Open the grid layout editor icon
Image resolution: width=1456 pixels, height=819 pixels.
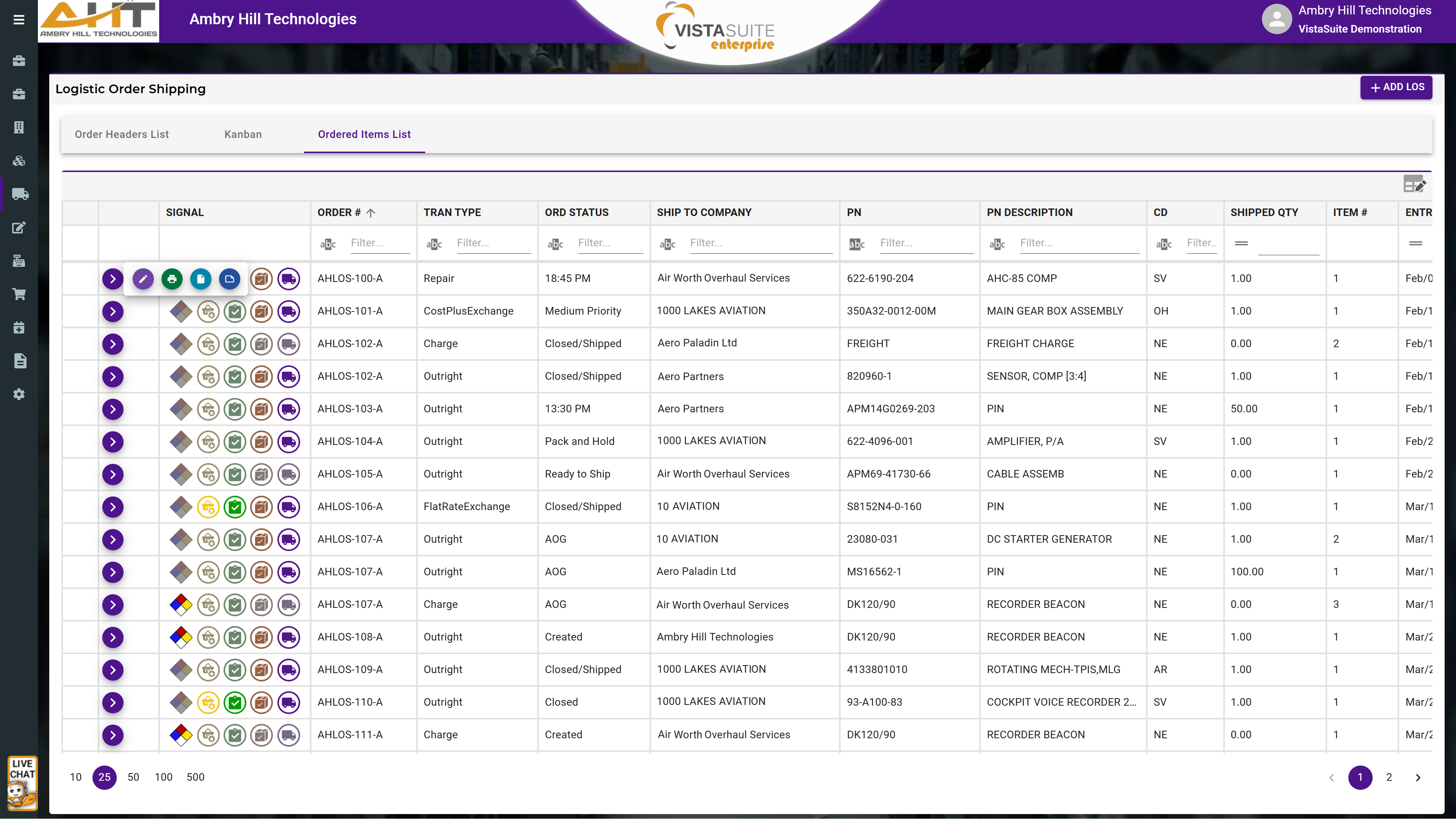[x=1414, y=184]
